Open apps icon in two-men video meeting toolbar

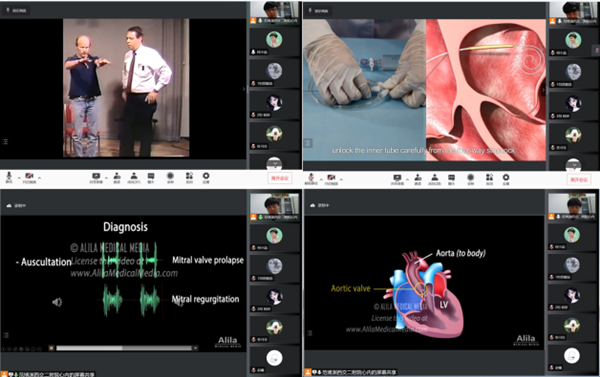point(189,177)
